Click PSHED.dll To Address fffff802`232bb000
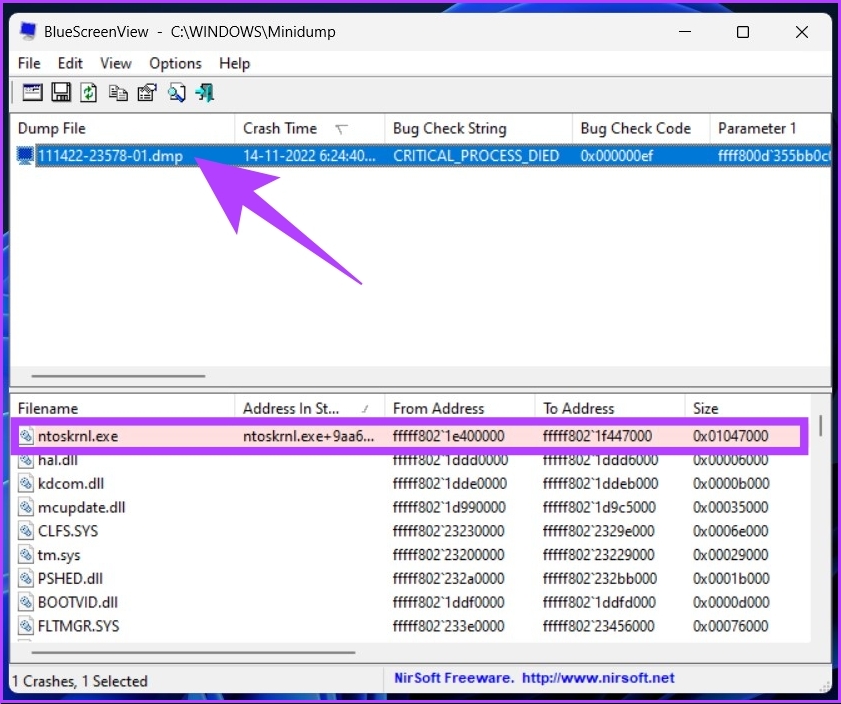 pyautogui.click(x=600, y=579)
